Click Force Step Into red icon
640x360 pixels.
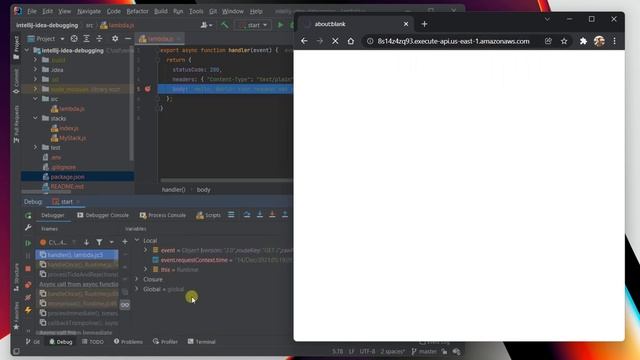pyautogui.click(x=272, y=215)
